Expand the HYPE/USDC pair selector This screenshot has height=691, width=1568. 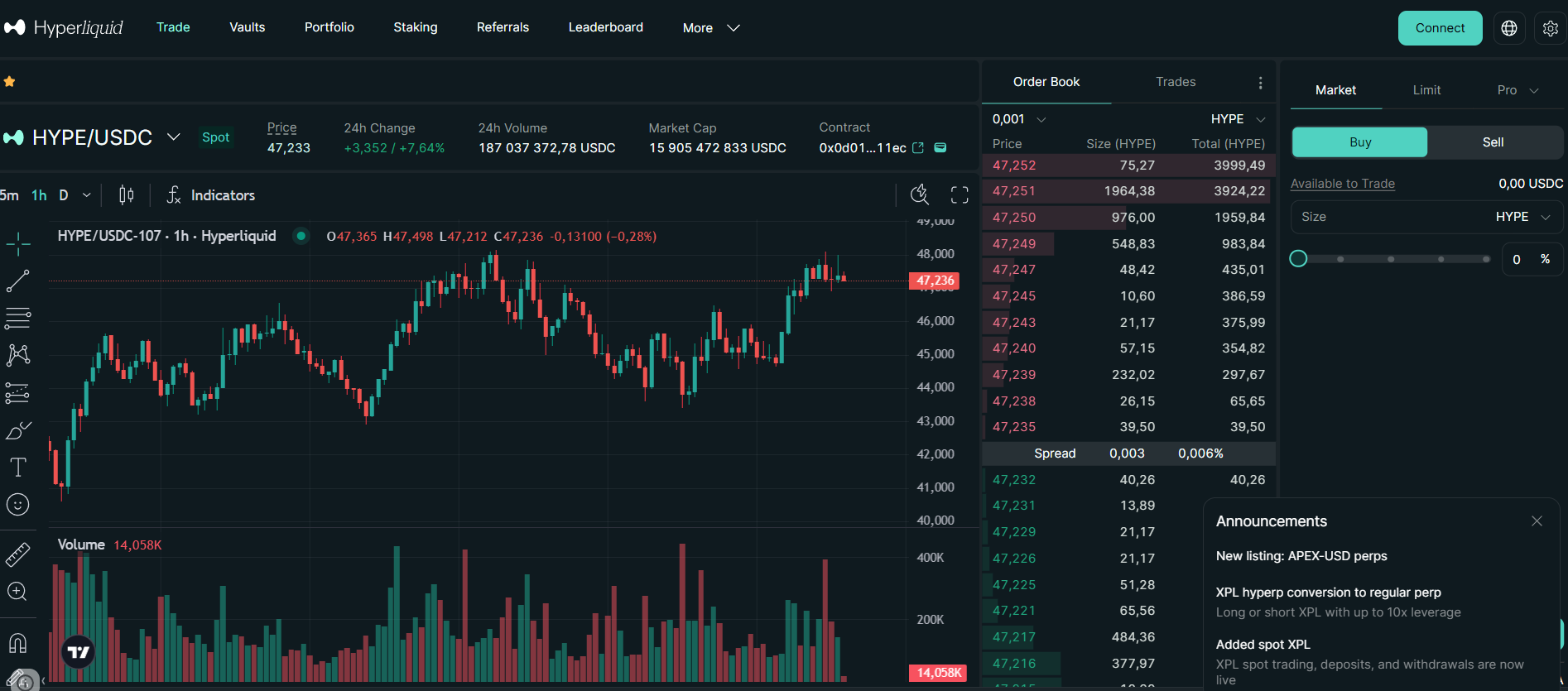tap(173, 137)
